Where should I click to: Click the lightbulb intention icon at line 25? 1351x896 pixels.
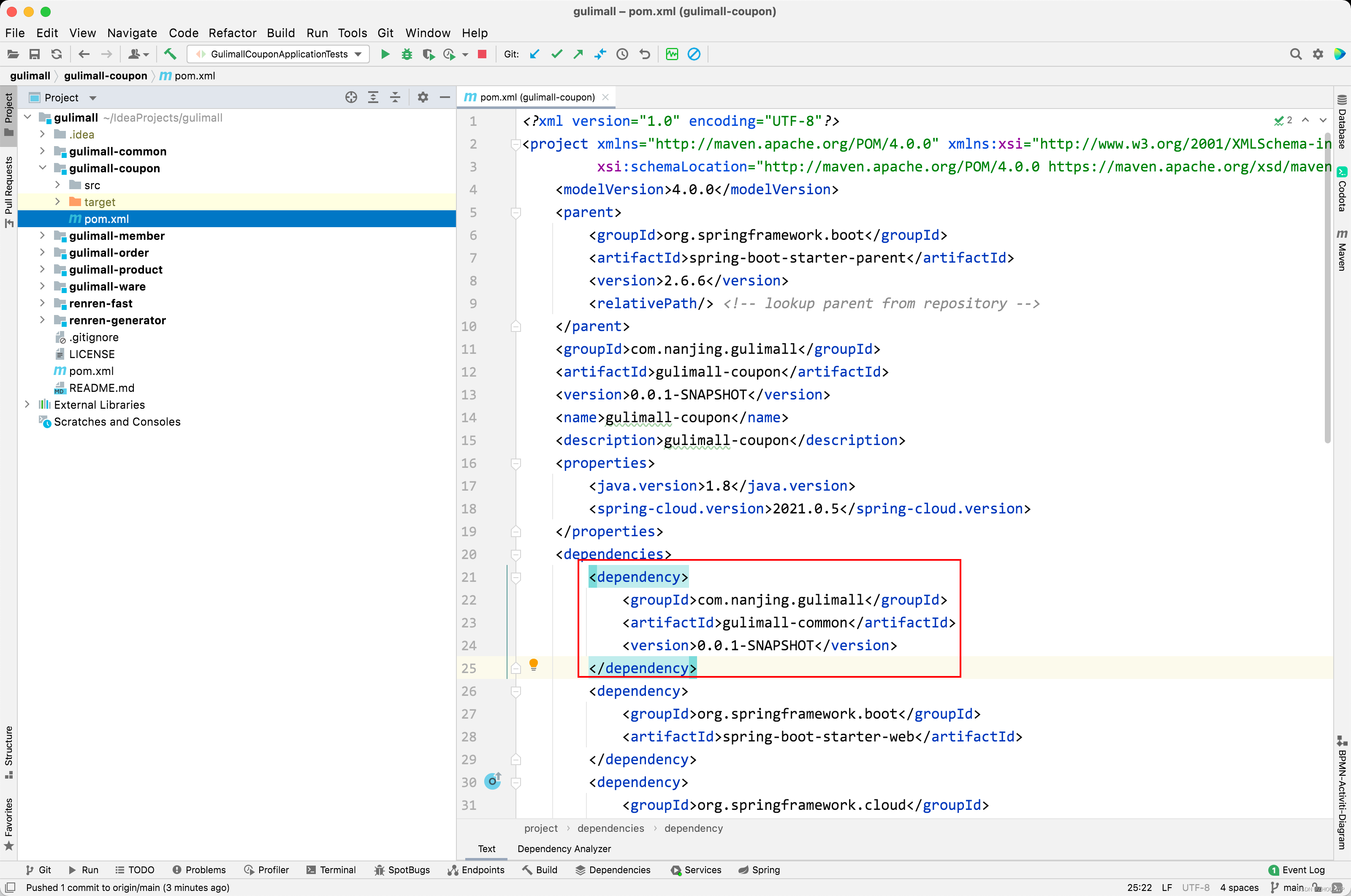pyautogui.click(x=534, y=664)
